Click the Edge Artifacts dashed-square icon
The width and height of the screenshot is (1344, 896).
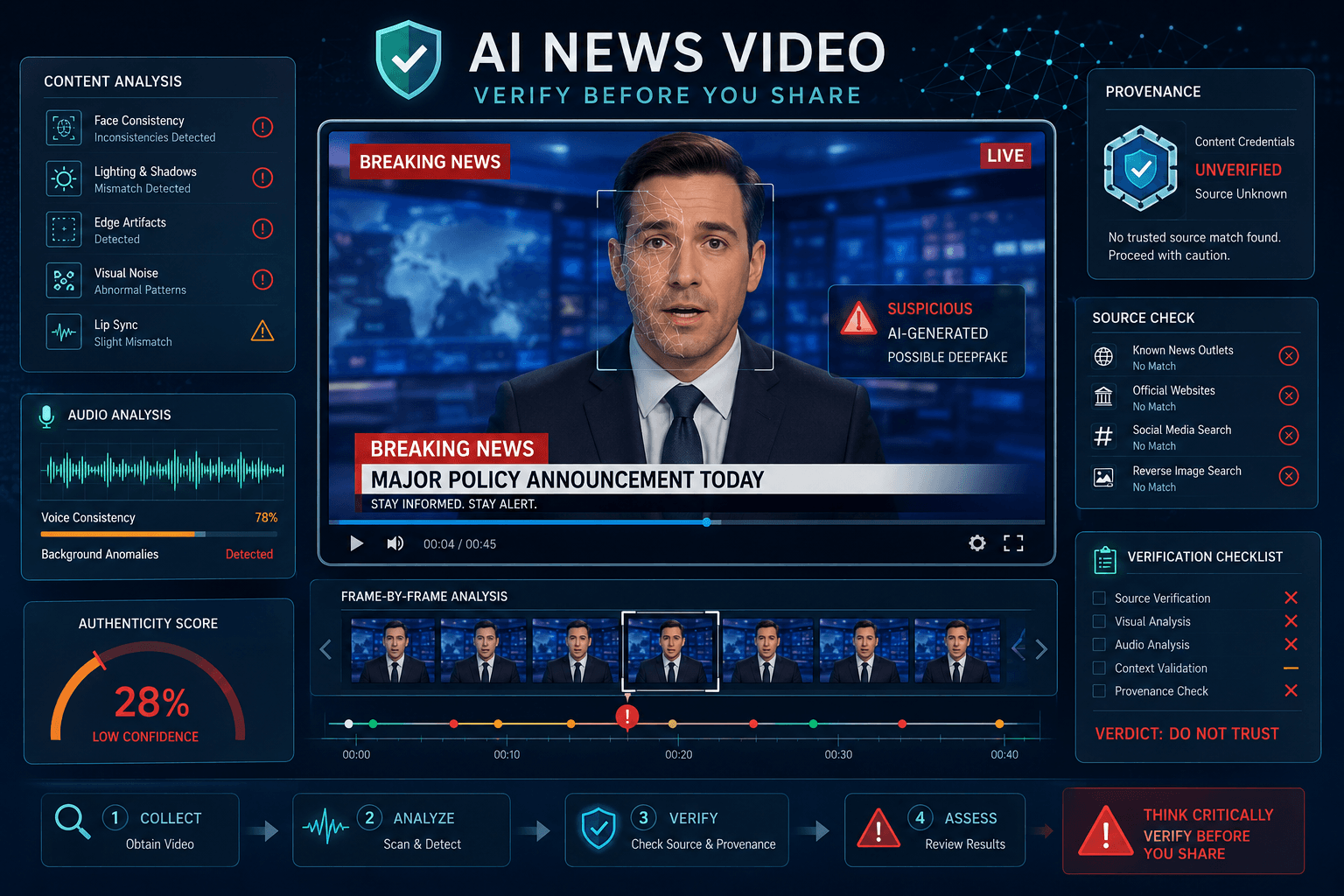[64, 229]
